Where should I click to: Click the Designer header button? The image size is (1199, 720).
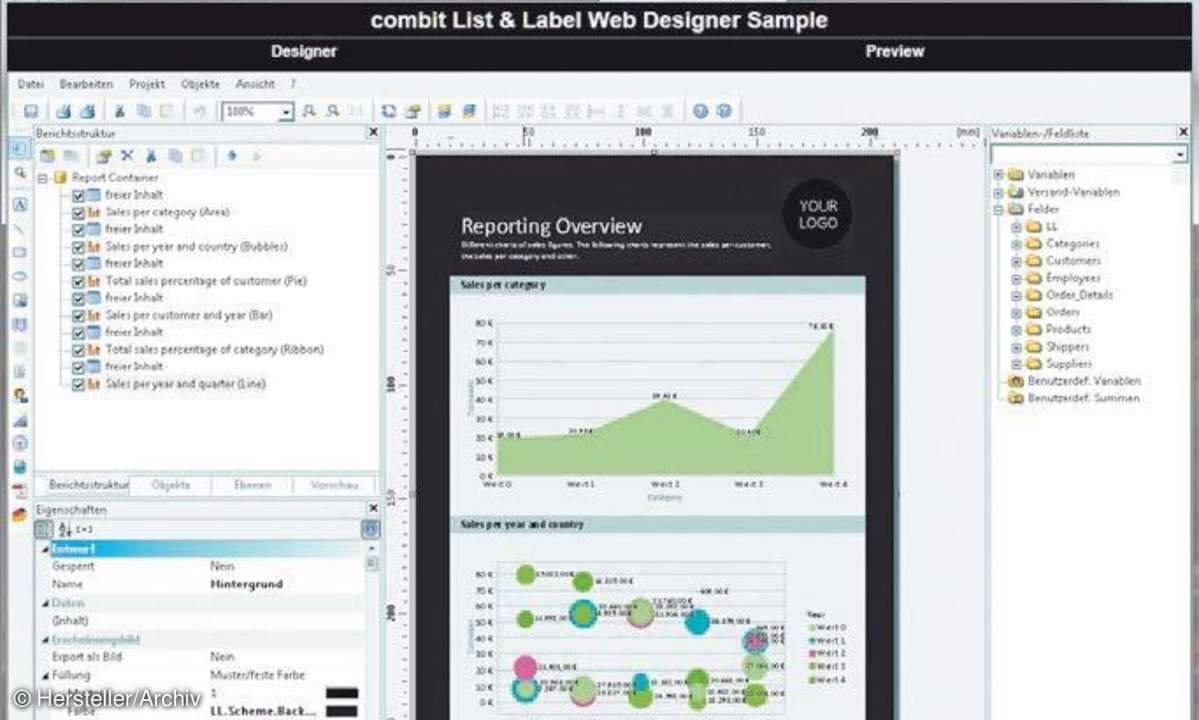pos(304,52)
